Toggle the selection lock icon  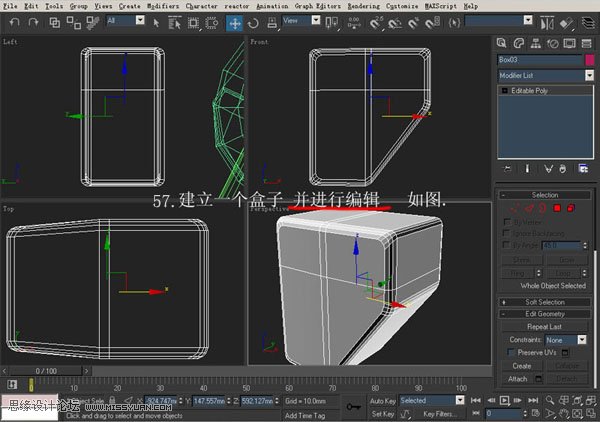112,400
